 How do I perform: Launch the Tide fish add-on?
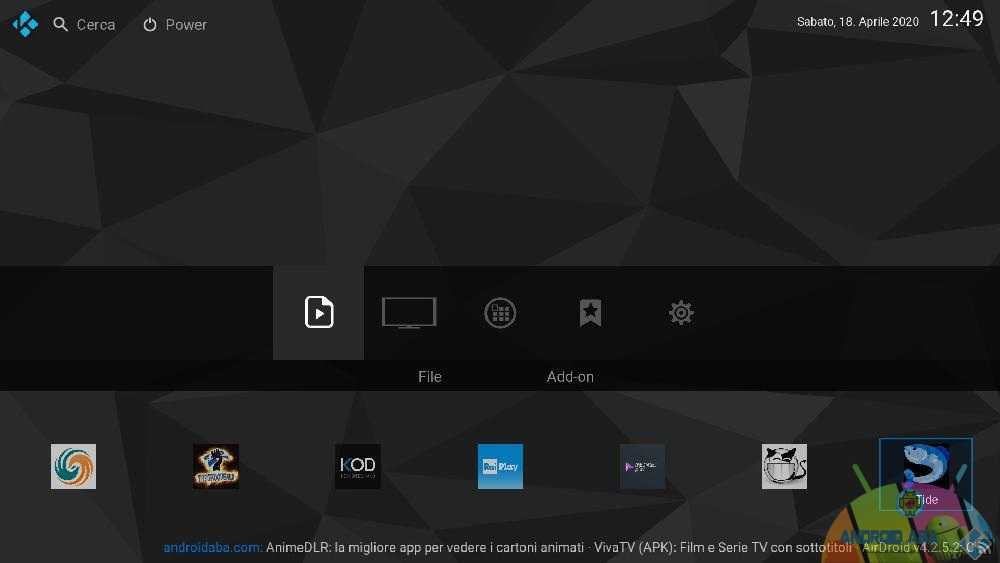[x=926, y=474]
